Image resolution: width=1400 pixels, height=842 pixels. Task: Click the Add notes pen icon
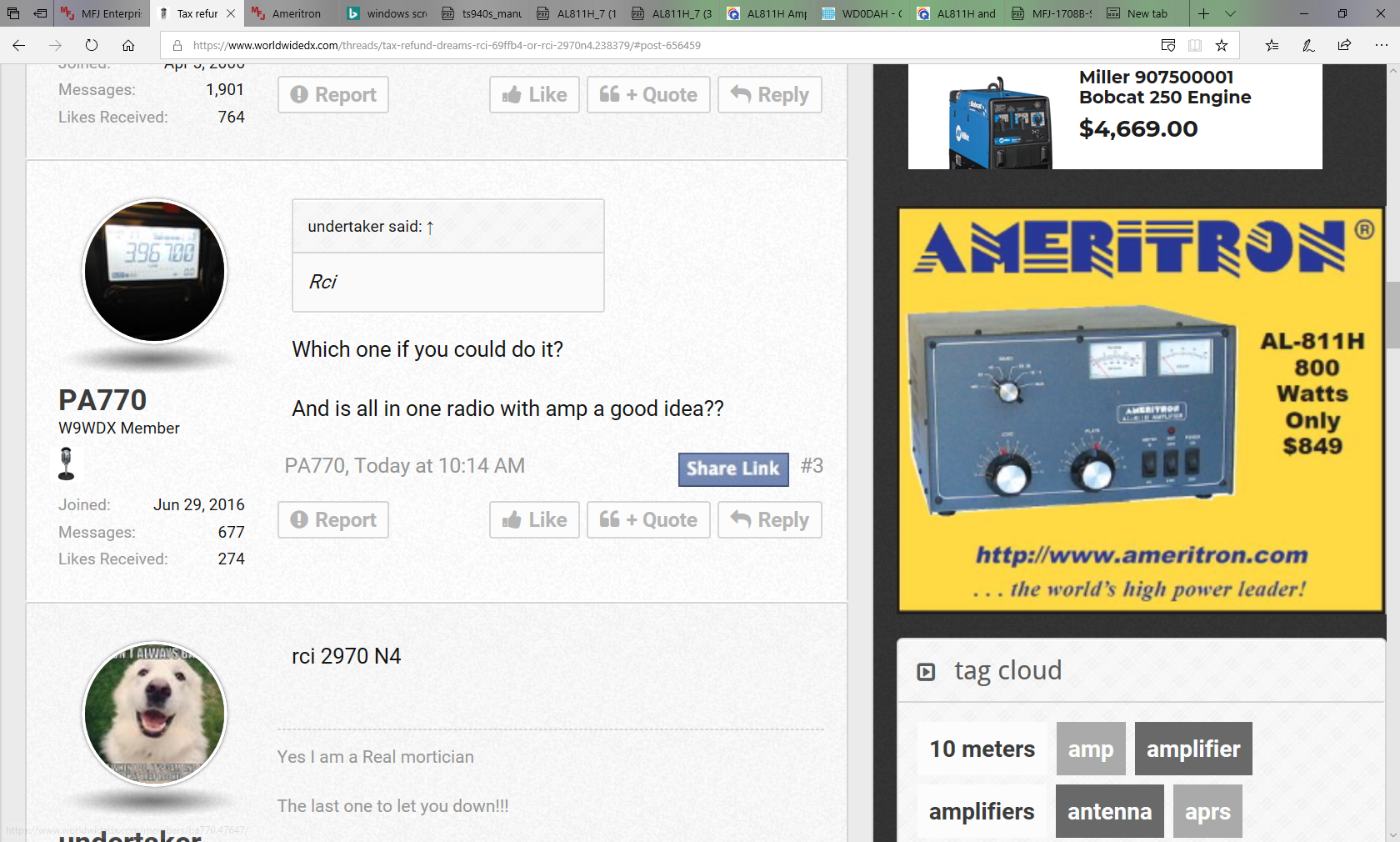coord(1308,45)
